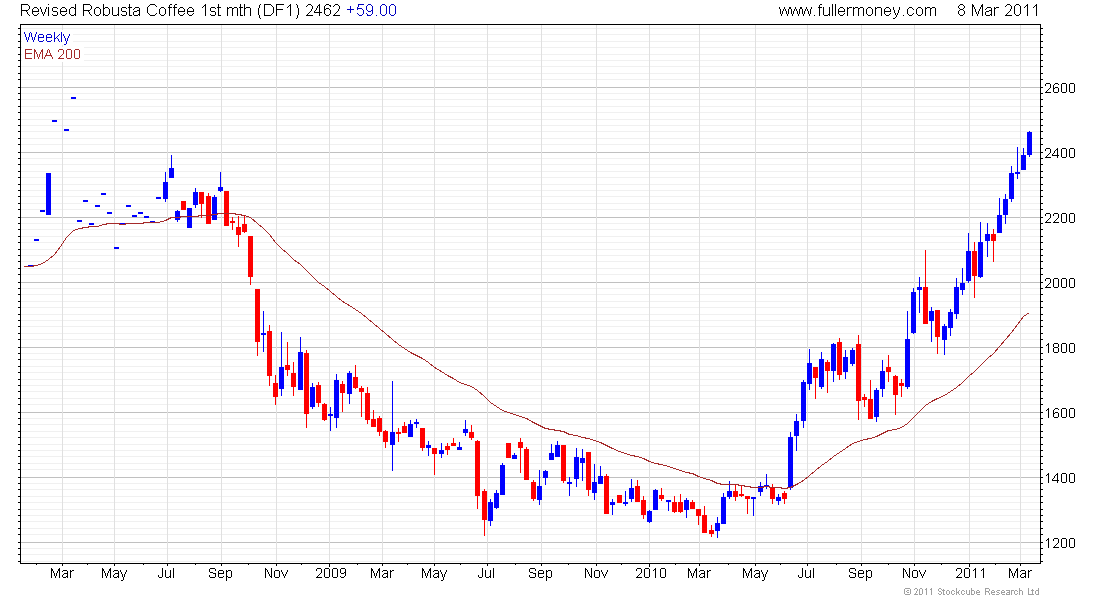Click the 2400 price axis label
The height and width of the screenshot is (600, 1100).
point(1060,153)
